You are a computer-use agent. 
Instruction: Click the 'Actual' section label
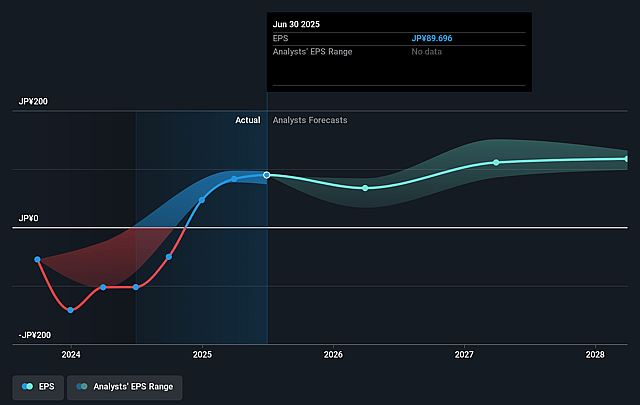(x=247, y=120)
